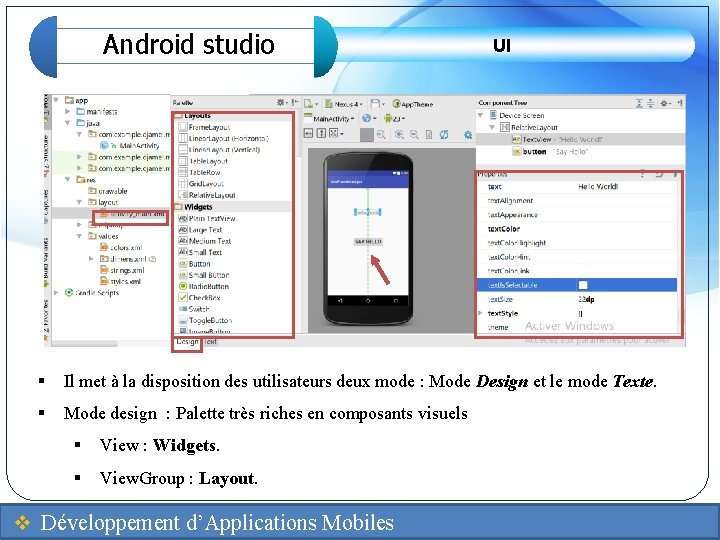This screenshot has height=540, width=720.
Task: Switch to the Text tab
Action: pyautogui.click(x=210, y=342)
